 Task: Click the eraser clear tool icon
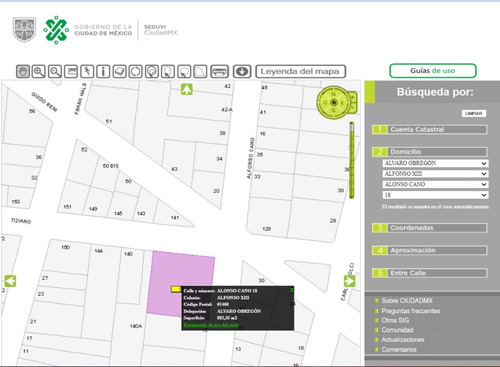(119, 71)
